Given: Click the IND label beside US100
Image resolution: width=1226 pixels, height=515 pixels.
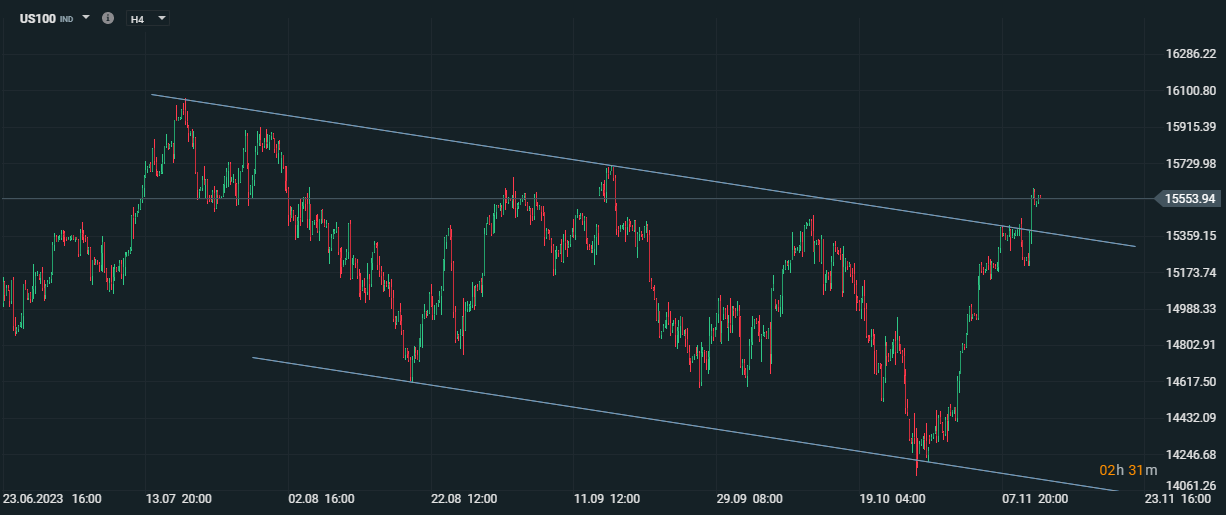Looking at the screenshot, I should pos(67,19).
